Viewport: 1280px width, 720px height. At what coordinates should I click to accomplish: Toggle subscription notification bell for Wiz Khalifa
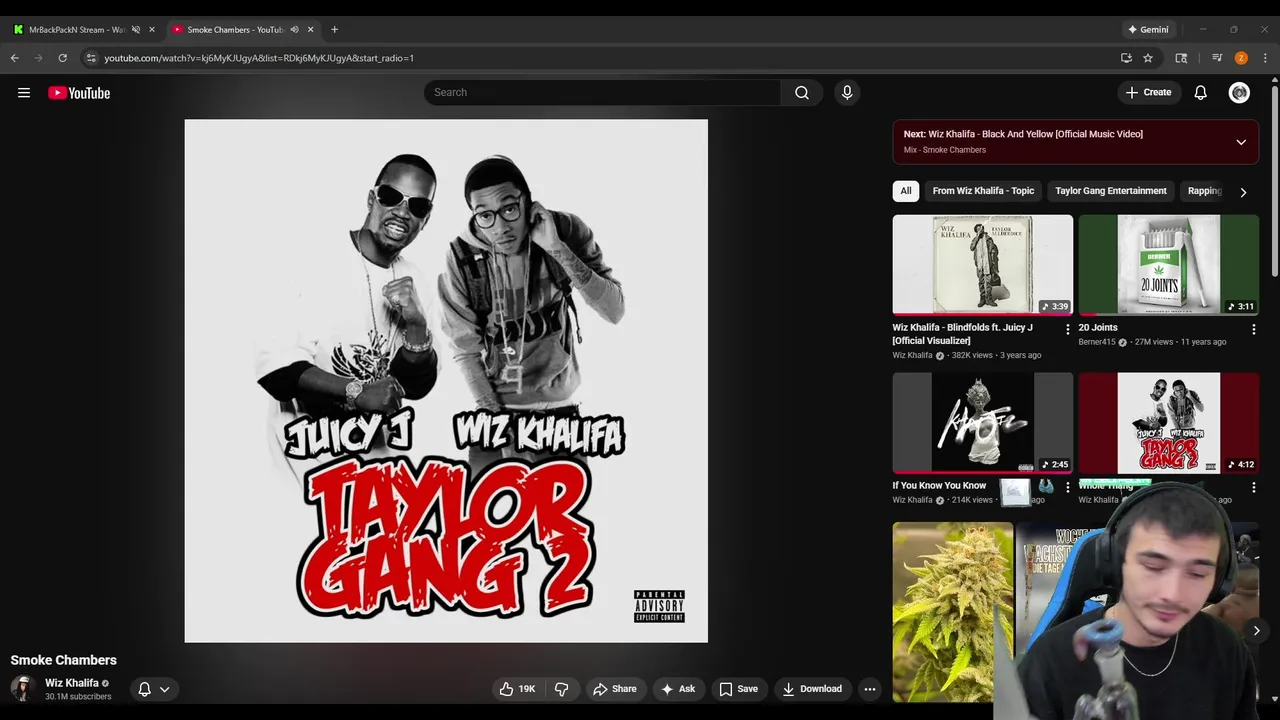144,689
